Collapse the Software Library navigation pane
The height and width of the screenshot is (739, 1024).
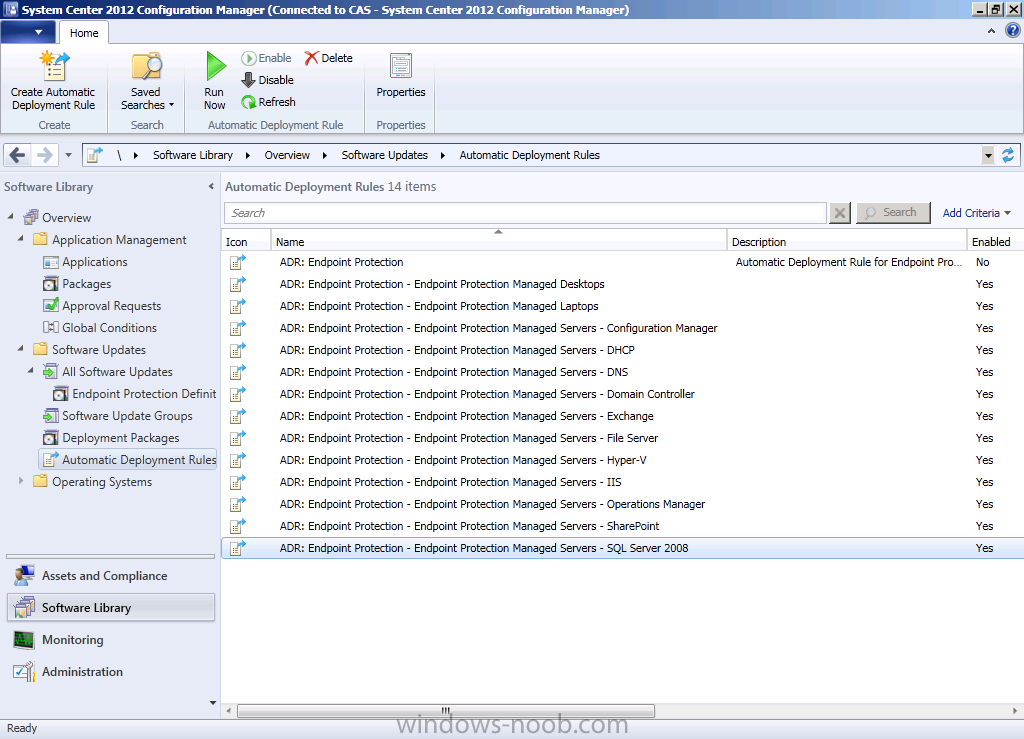pyautogui.click(x=211, y=187)
